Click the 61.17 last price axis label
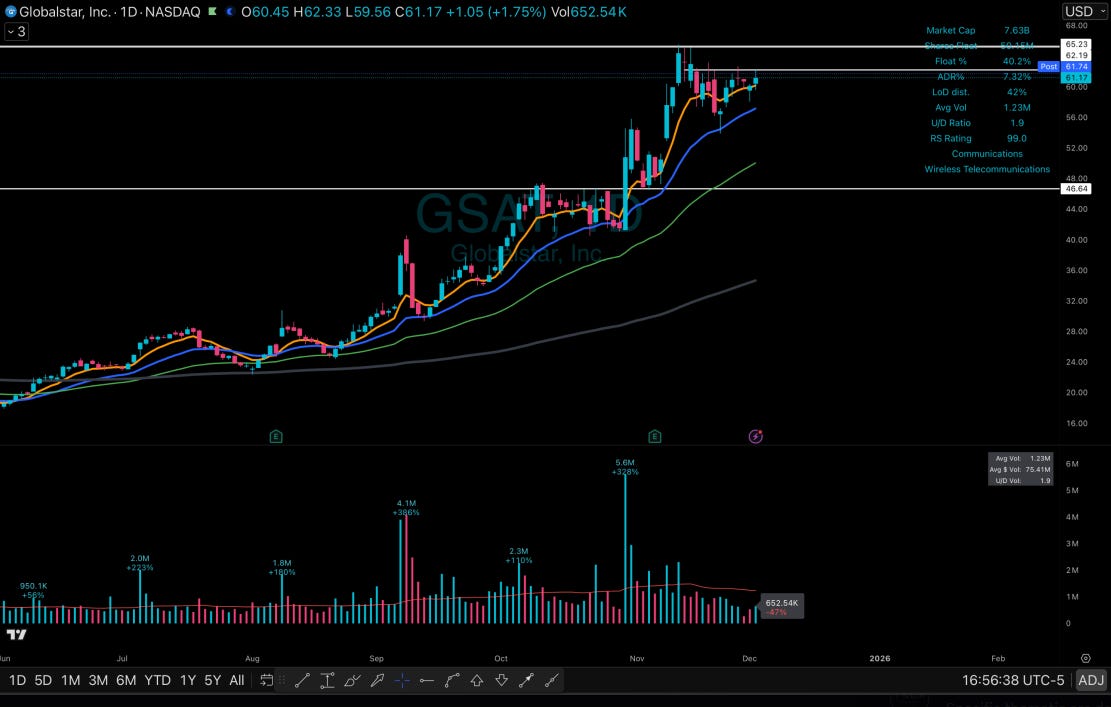The height and width of the screenshot is (707, 1111). click(1076, 78)
